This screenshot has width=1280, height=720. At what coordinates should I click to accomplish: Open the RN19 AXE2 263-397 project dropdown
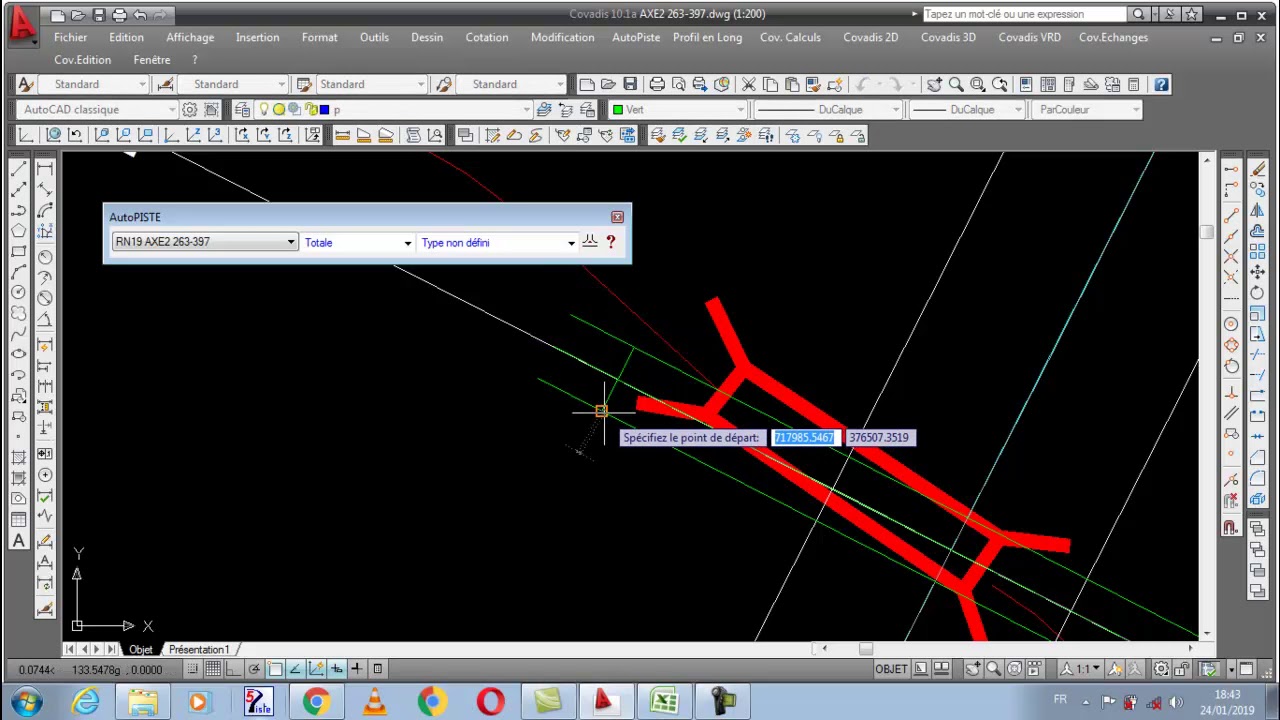point(204,242)
